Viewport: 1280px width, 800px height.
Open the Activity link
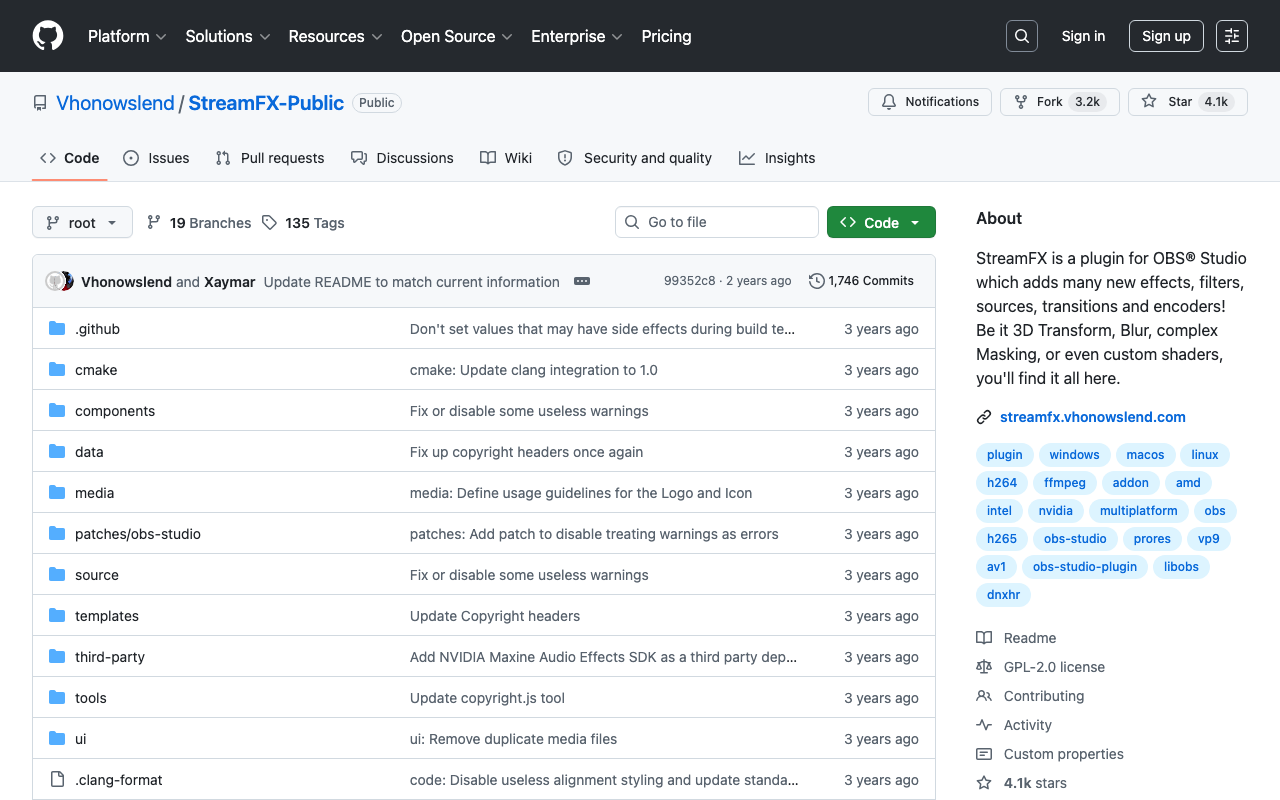tap(1014, 725)
